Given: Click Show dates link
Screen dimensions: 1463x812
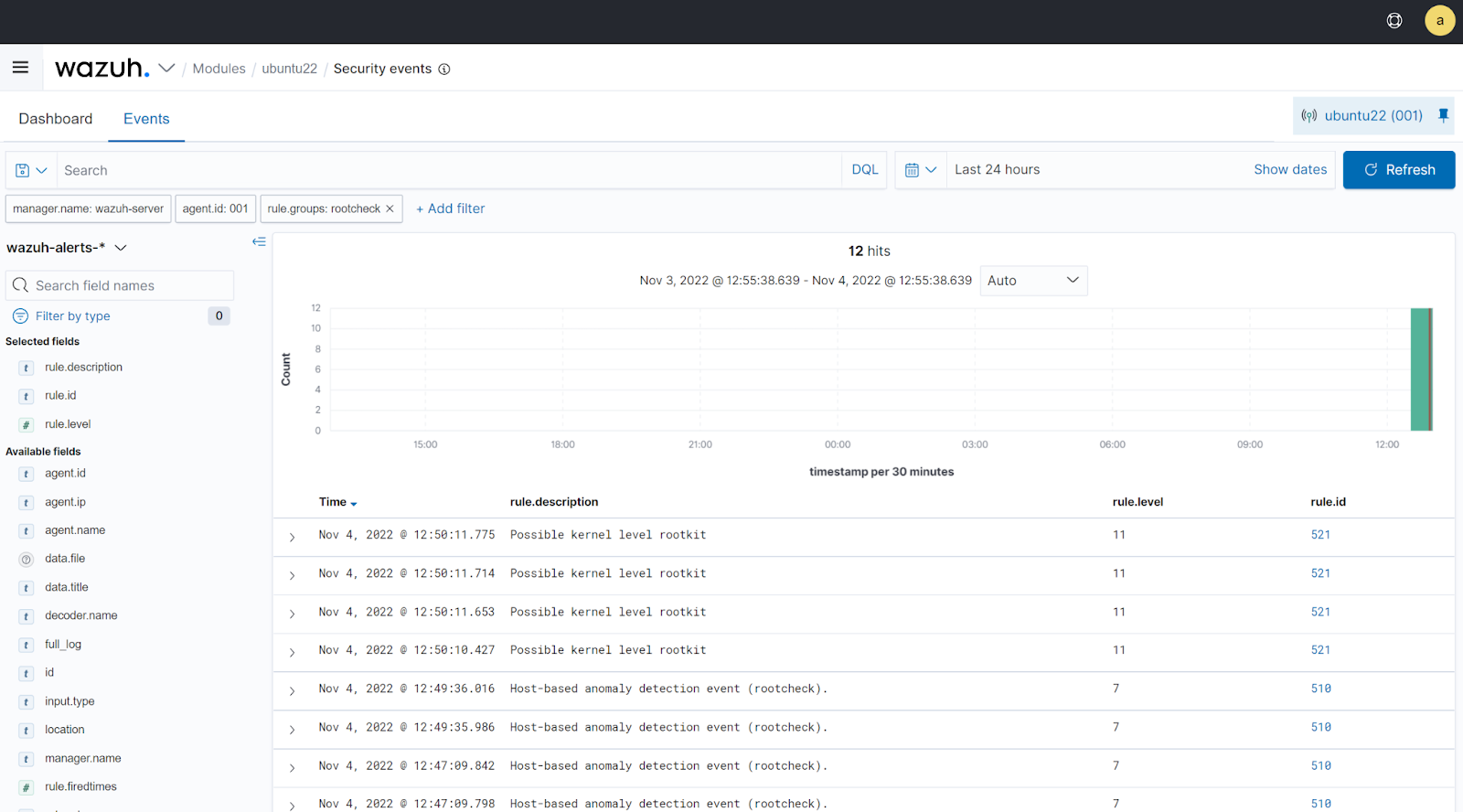Looking at the screenshot, I should [1290, 169].
